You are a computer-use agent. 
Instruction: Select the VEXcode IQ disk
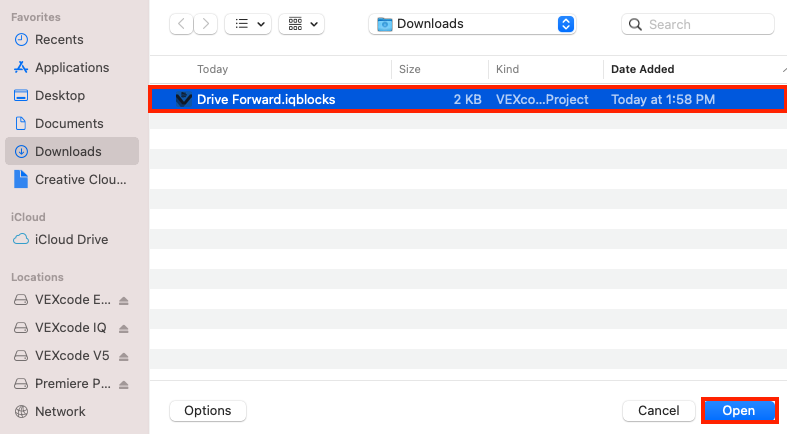click(70, 328)
